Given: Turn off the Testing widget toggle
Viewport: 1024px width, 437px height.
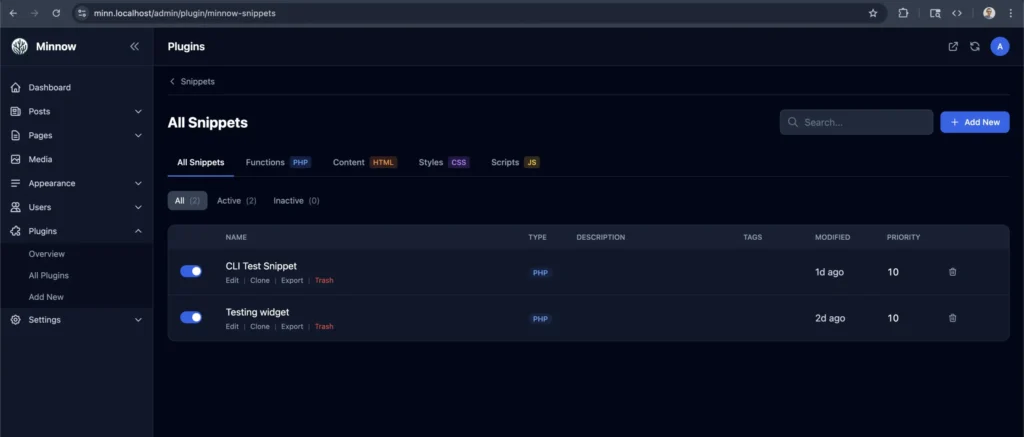Looking at the screenshot, I should (x=191, y=317).
